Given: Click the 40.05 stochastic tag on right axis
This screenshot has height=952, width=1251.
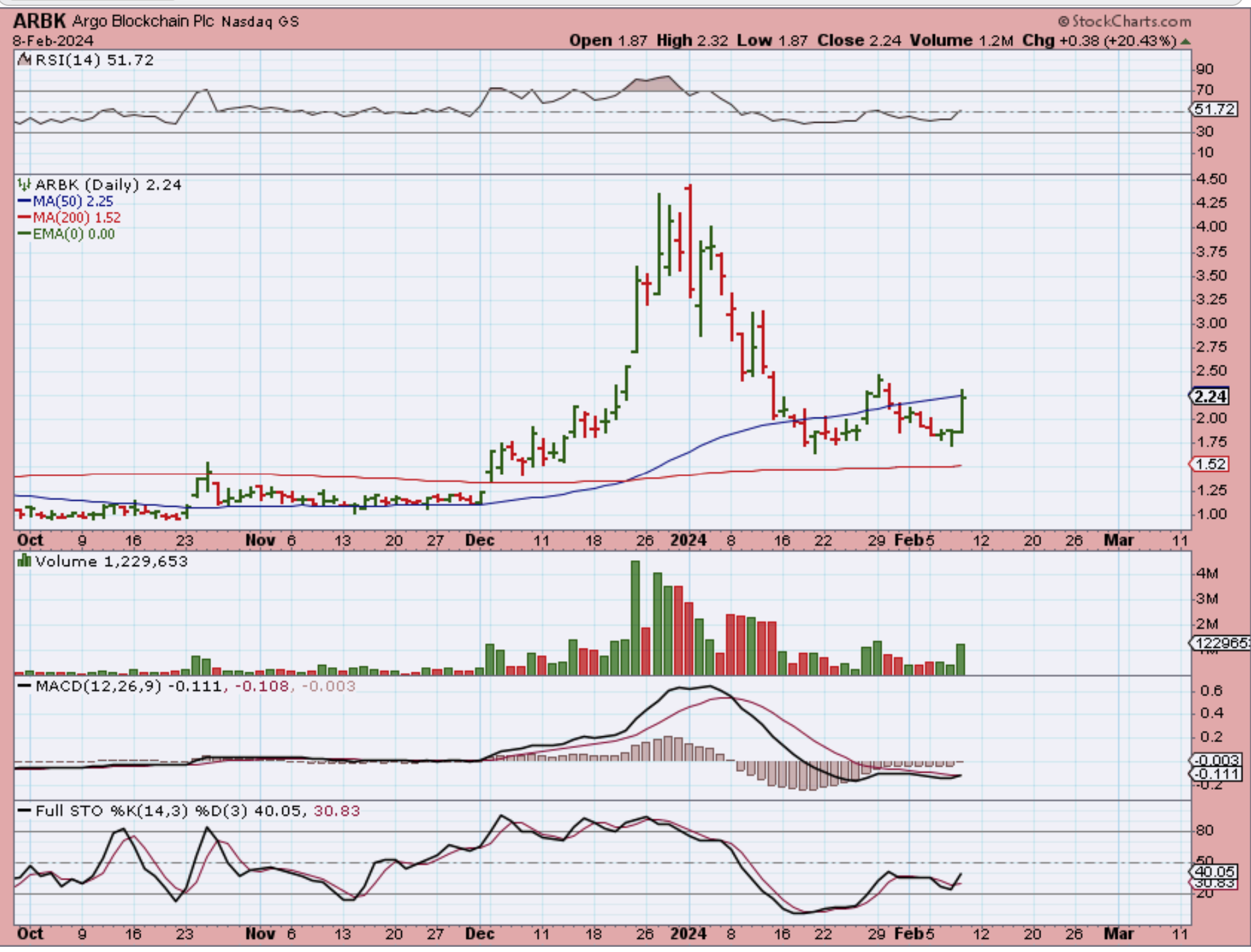Looking at the screenshot, I should [x=1214, y=872].
